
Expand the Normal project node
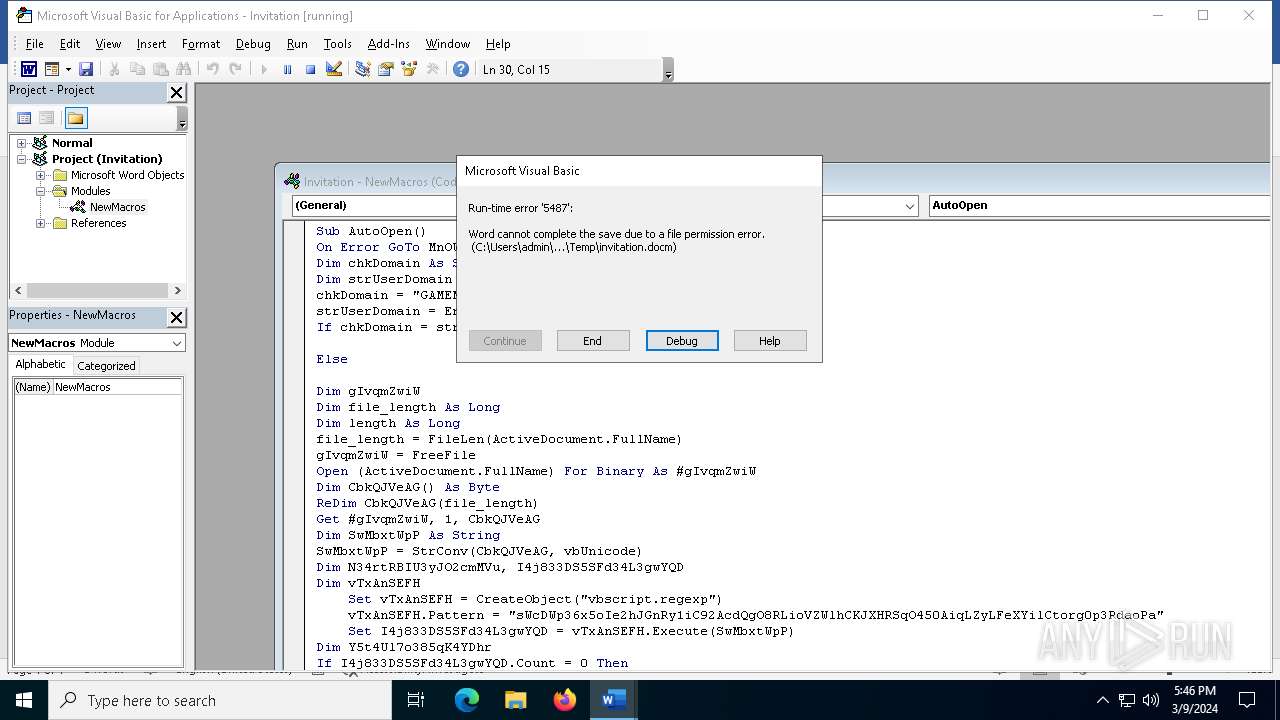click(x=21, y=143)
